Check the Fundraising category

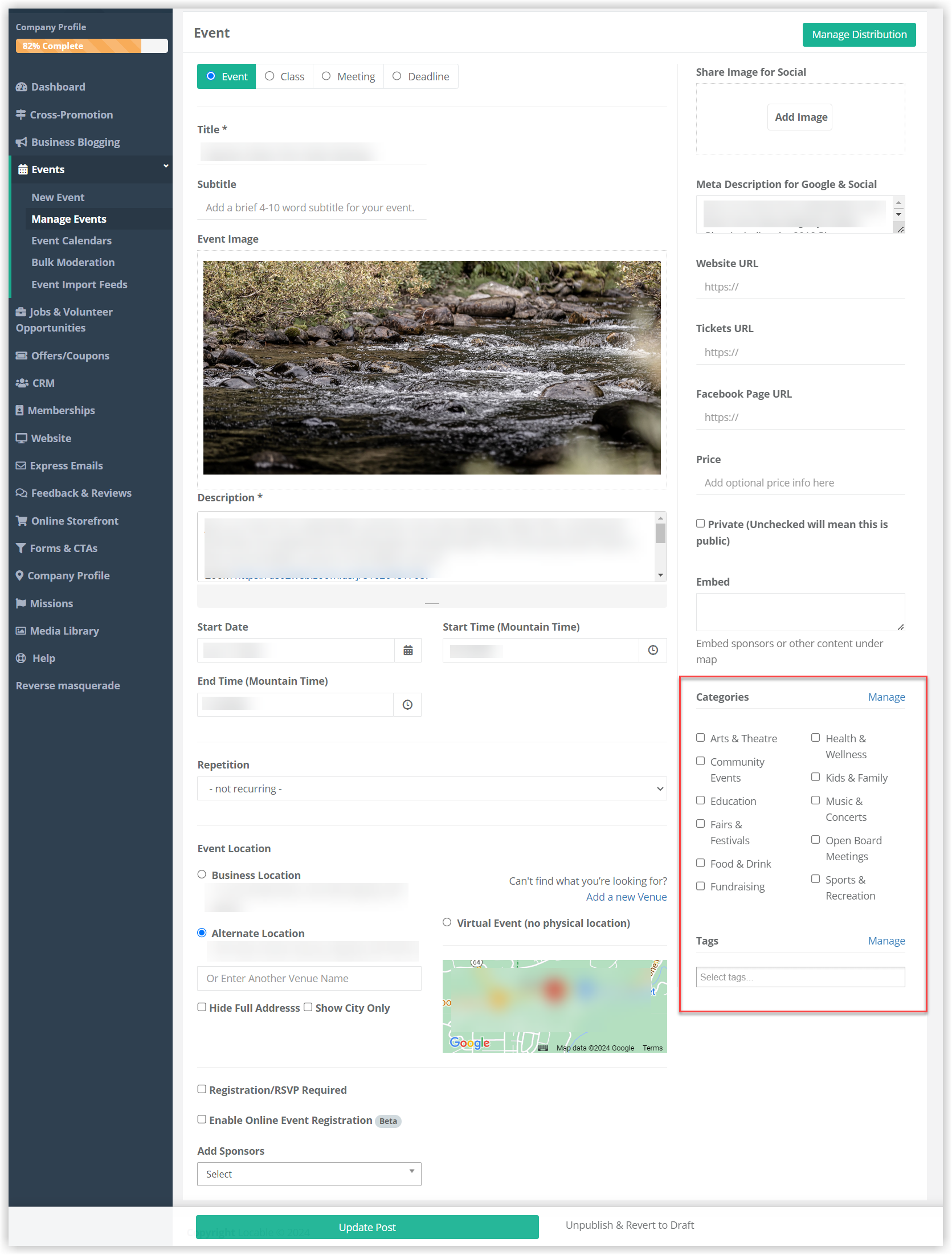click(701, 886)
